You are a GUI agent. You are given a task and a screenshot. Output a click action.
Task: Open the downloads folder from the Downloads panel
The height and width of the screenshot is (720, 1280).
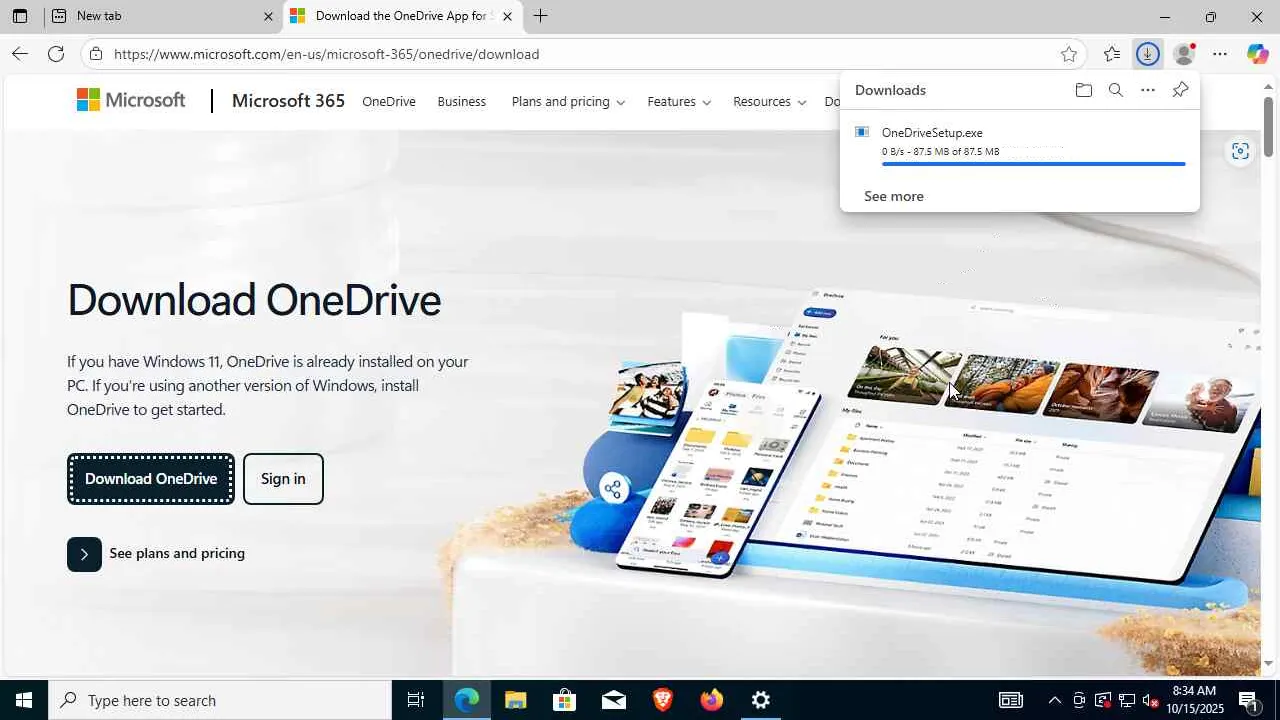1084,90
